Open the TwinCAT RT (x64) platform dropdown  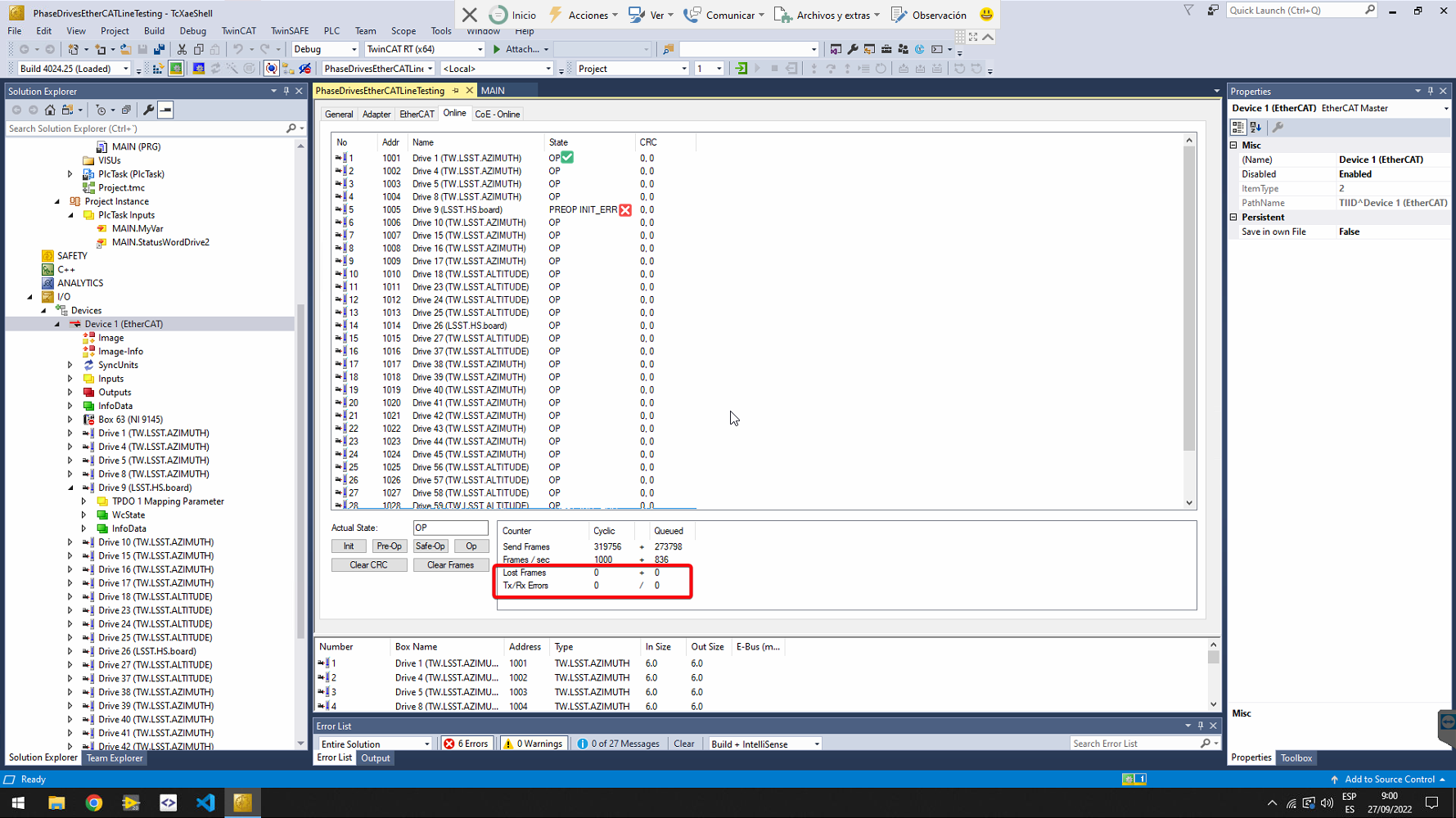424,49
